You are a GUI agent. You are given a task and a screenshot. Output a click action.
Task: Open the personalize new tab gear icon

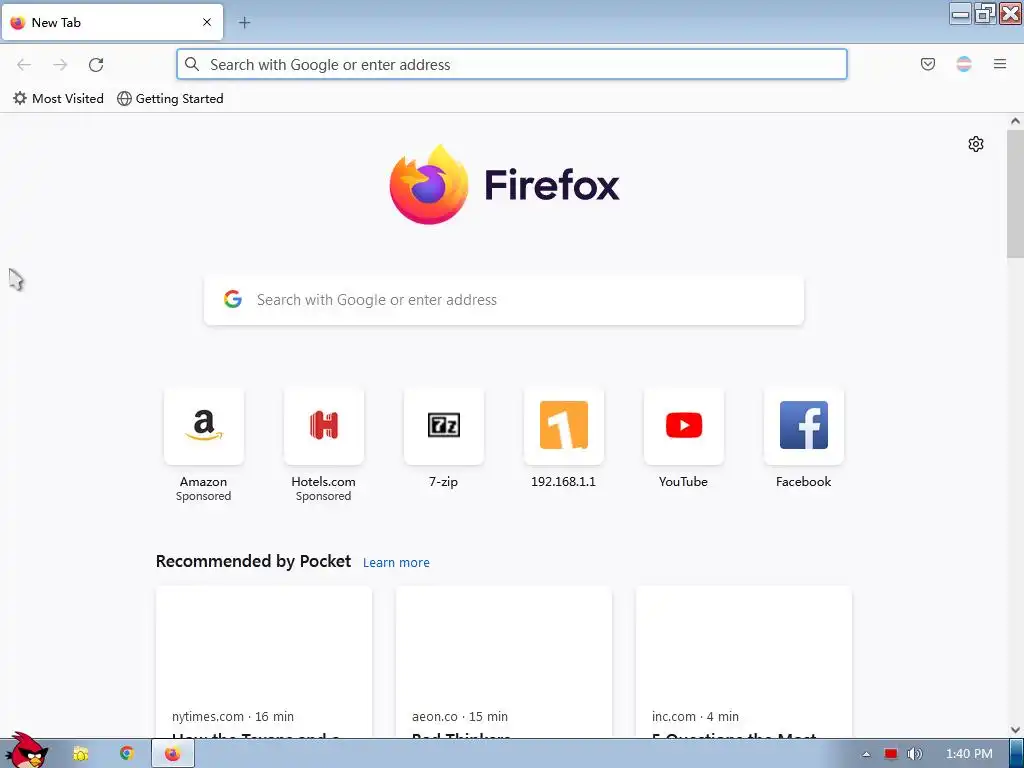[x=976, y=144]
